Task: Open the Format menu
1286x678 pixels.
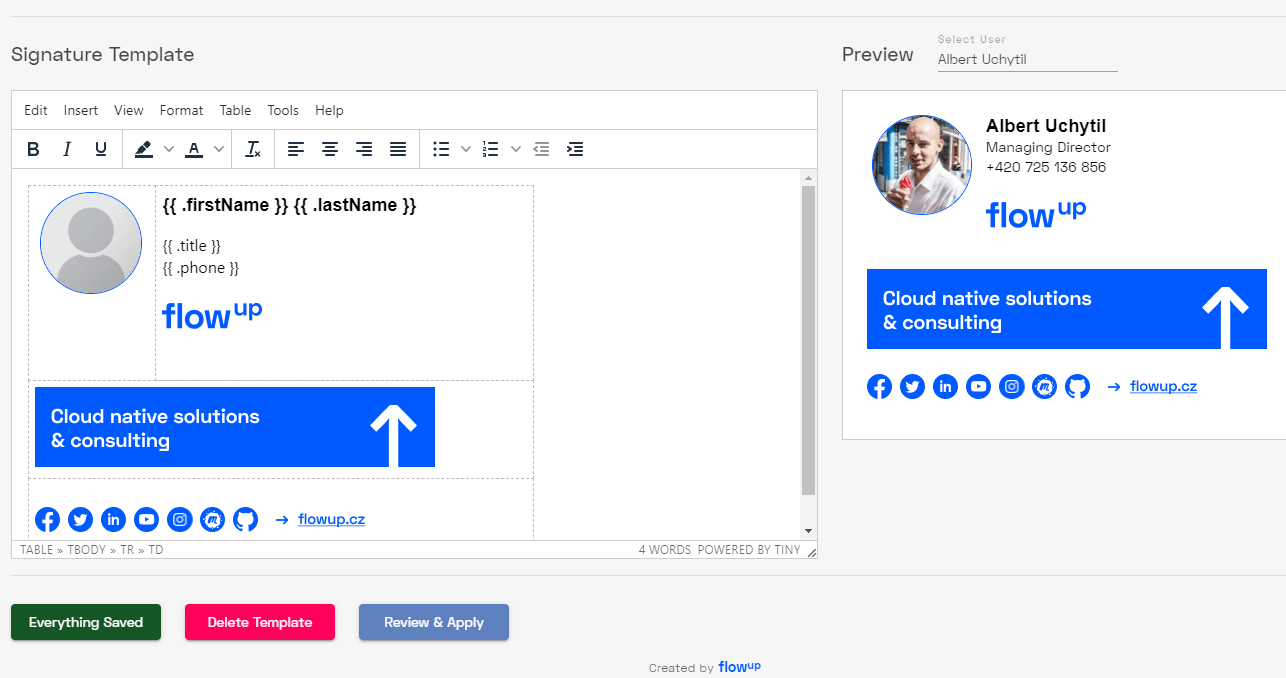Action: click(x=181, y=110)
